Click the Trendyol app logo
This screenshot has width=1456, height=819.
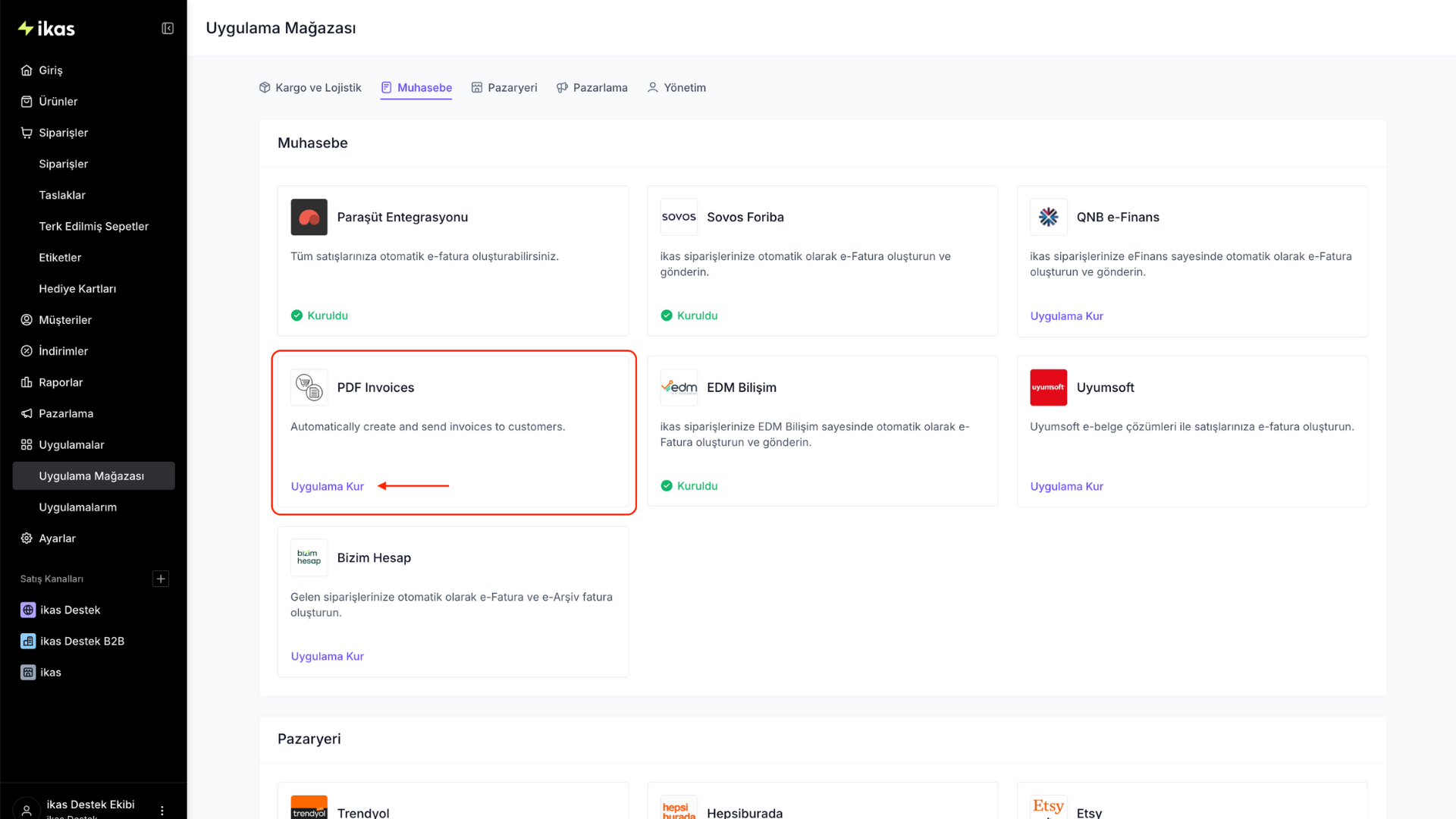(309, 808)
